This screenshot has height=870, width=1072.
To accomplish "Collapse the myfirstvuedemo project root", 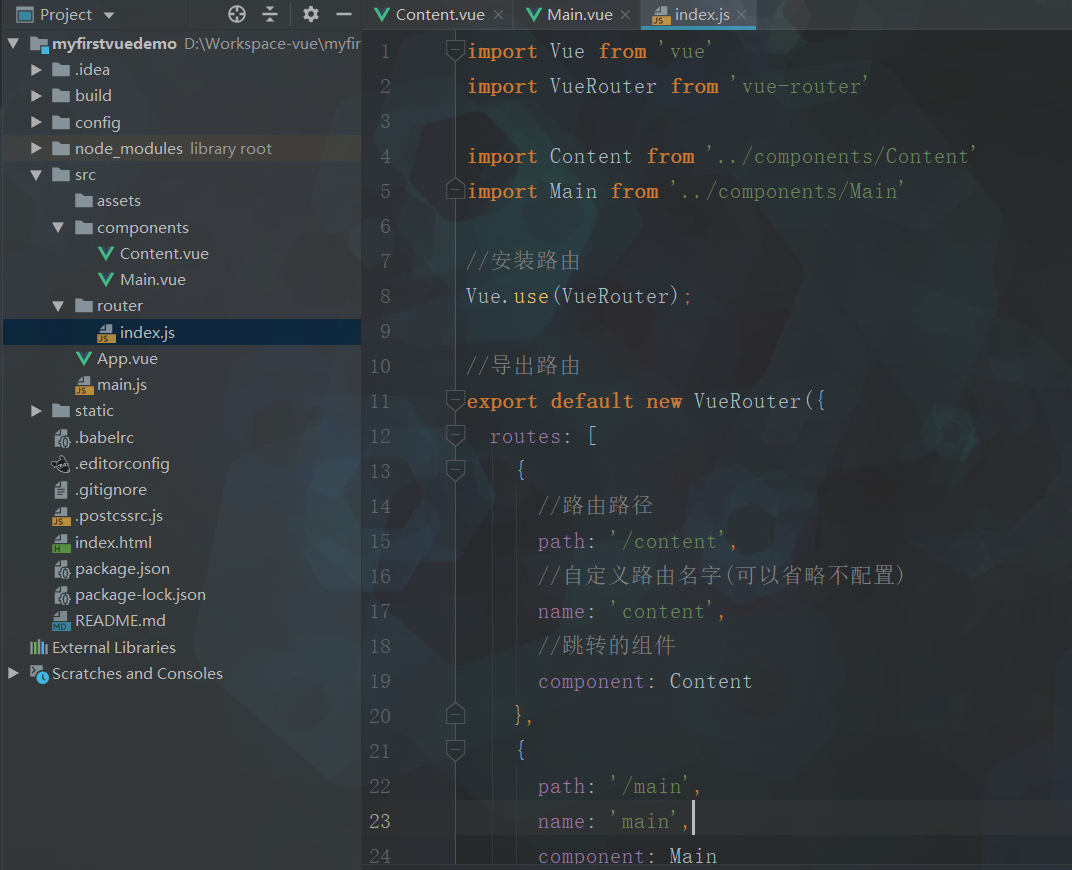I will 13,43.
